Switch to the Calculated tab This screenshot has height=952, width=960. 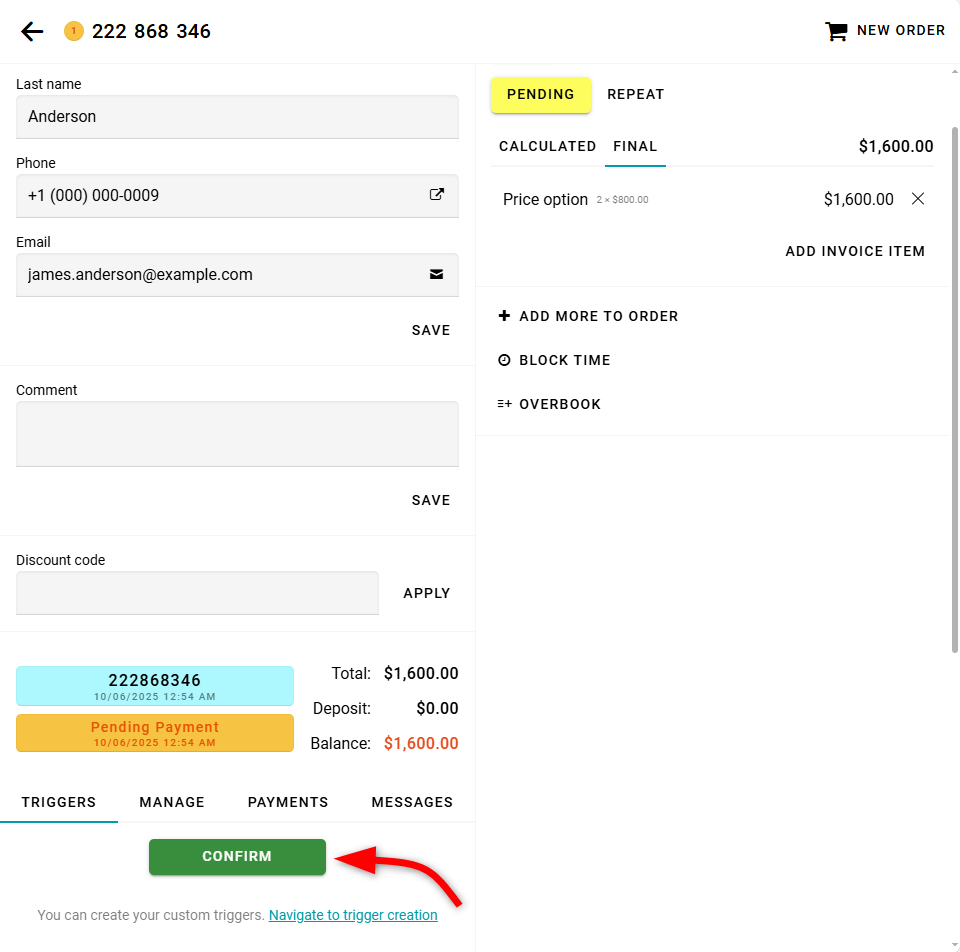pos(547,146)
